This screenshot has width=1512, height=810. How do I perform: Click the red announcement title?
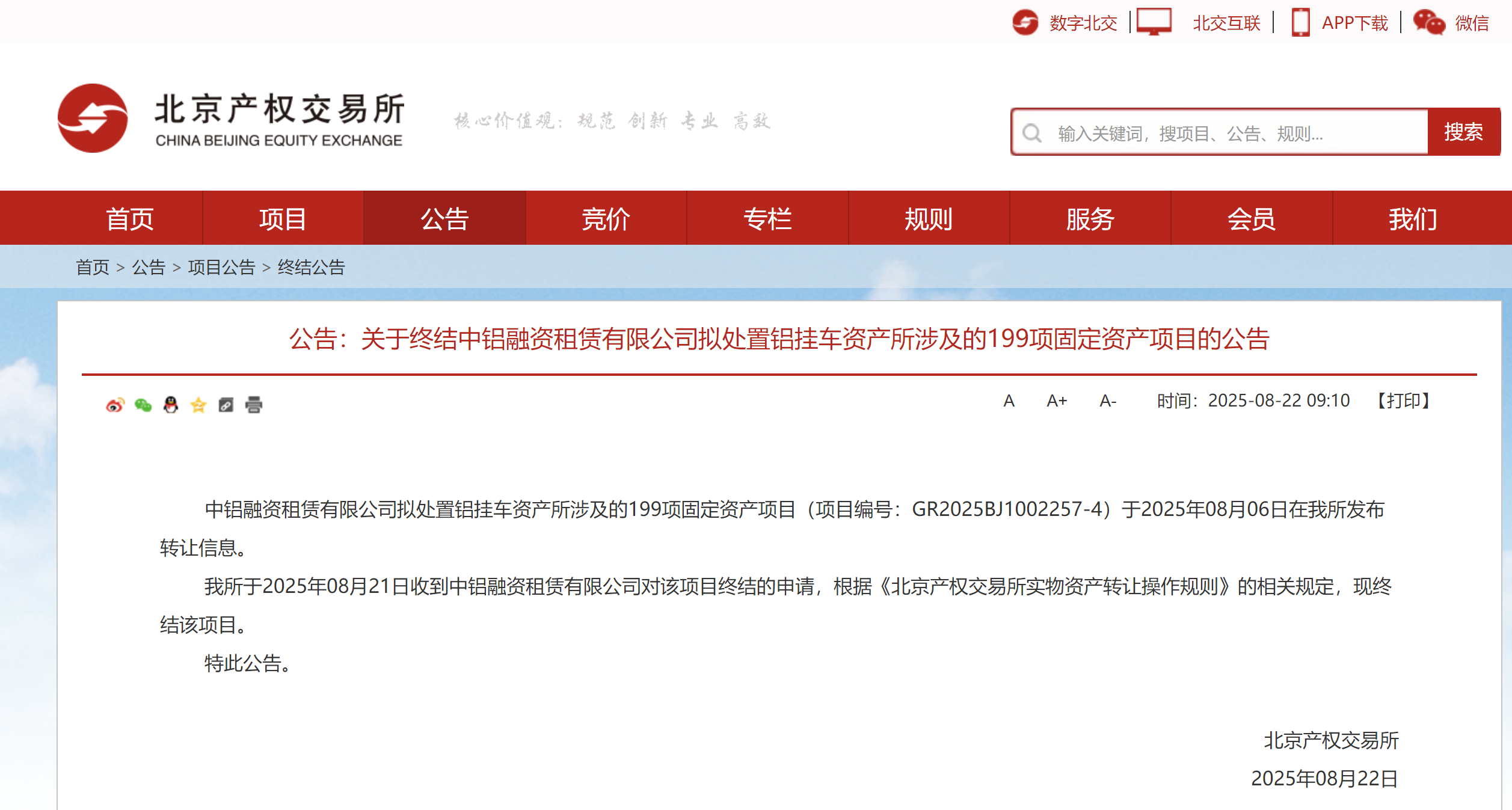tap(779, 339)
